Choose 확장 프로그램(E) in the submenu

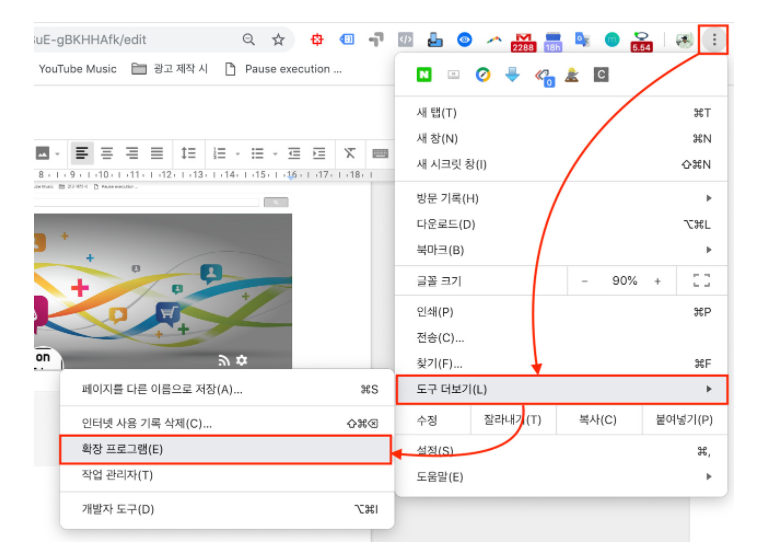coord(225,449)
